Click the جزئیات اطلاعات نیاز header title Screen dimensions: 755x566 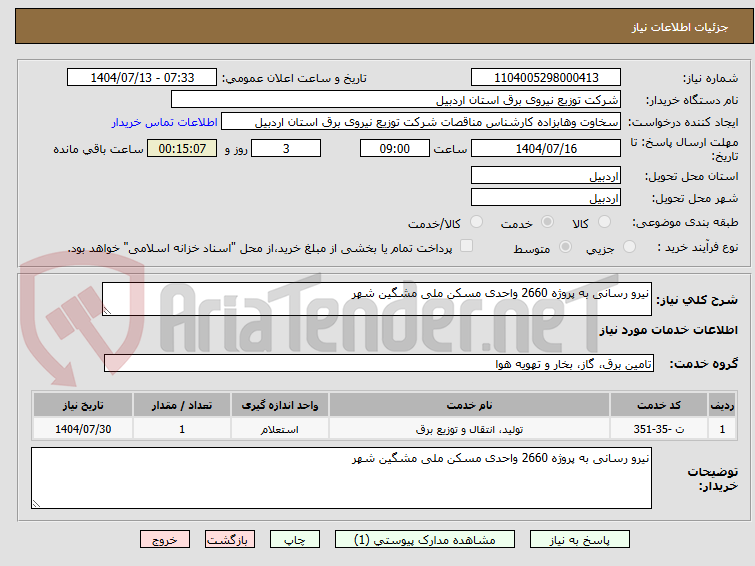point(680,27)
